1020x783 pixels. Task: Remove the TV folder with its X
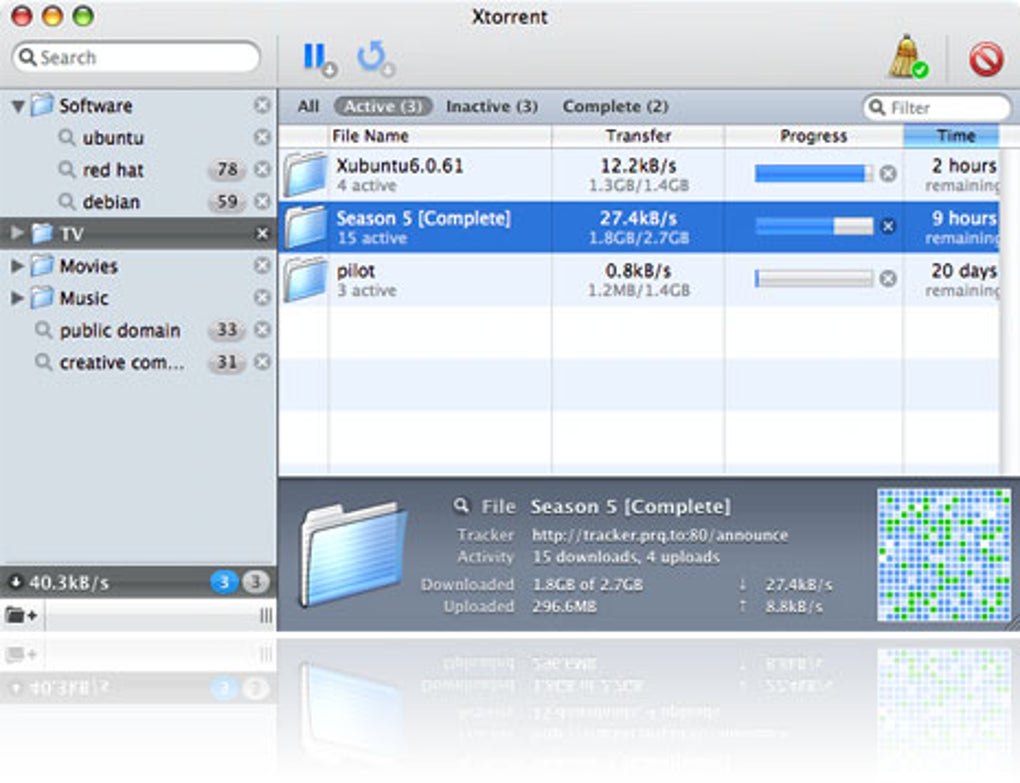click(262, 233)
